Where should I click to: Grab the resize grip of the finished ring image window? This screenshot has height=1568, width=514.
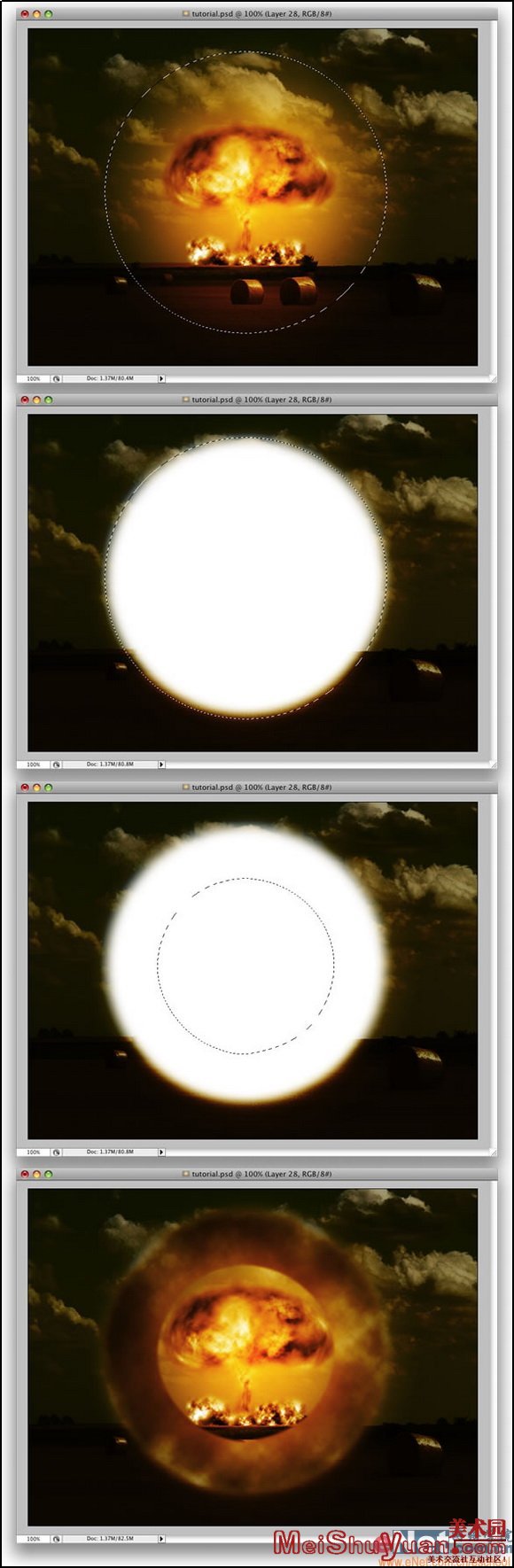(x=493, y=1538)
